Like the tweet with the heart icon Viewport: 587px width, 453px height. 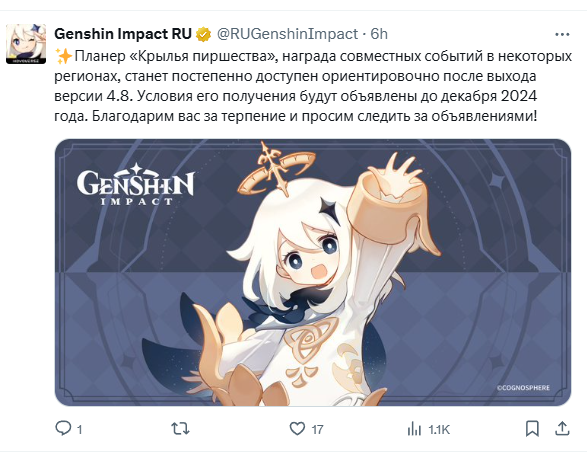[297, 428]
